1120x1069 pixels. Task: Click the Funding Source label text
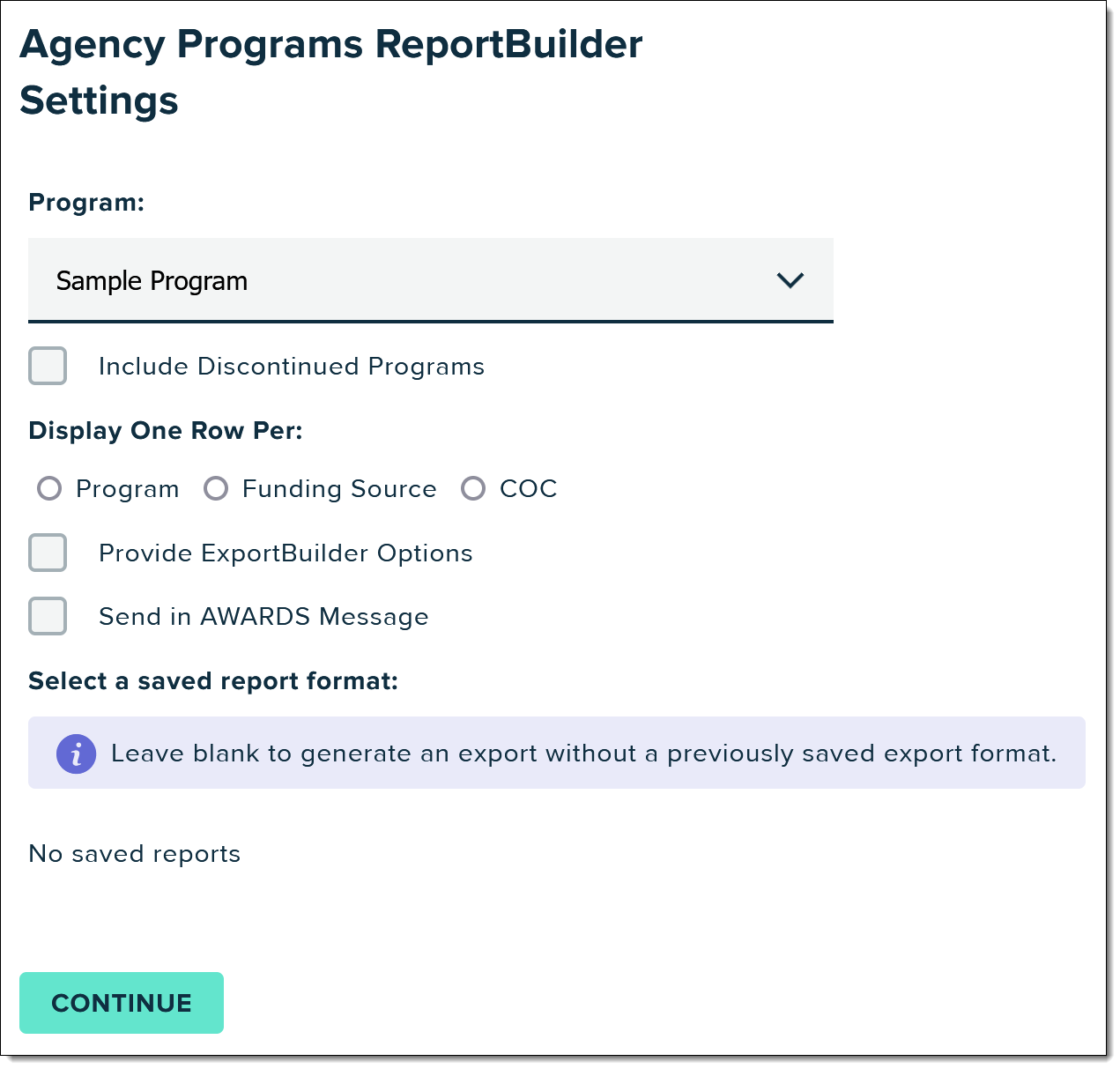click(x=339, y=489)
